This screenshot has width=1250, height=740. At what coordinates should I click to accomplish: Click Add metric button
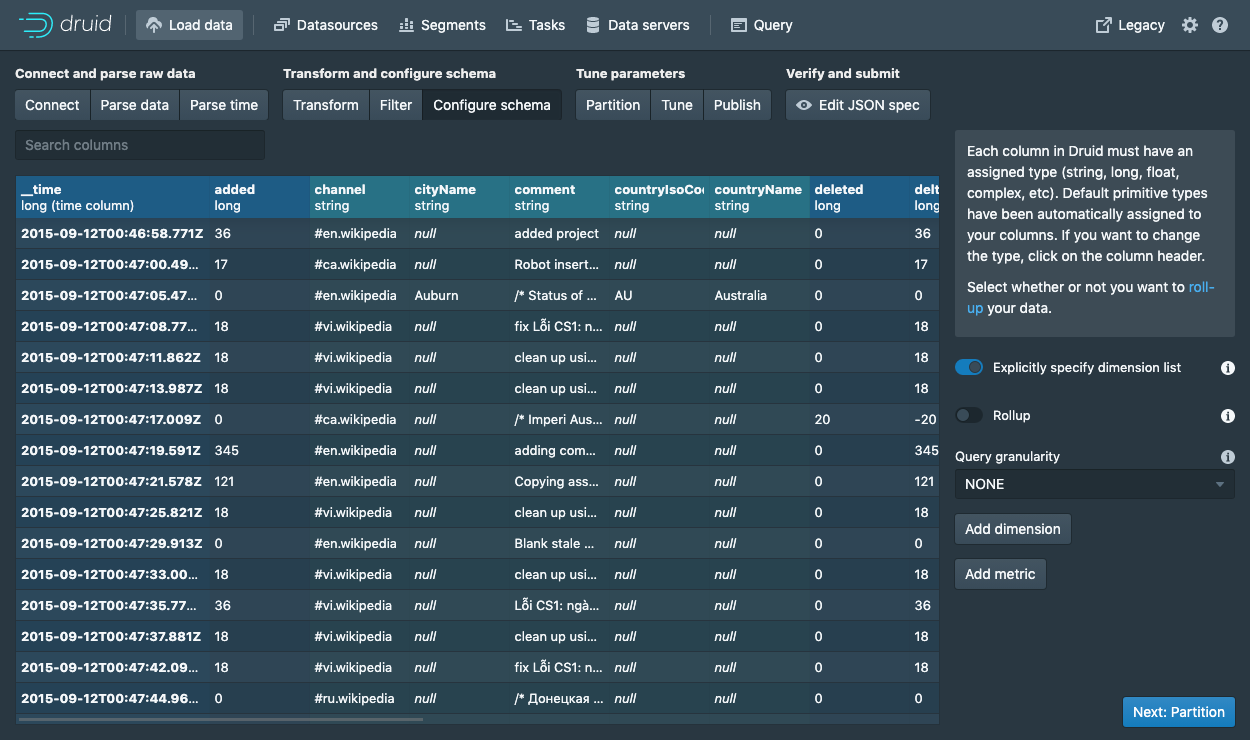point(1000,574)
